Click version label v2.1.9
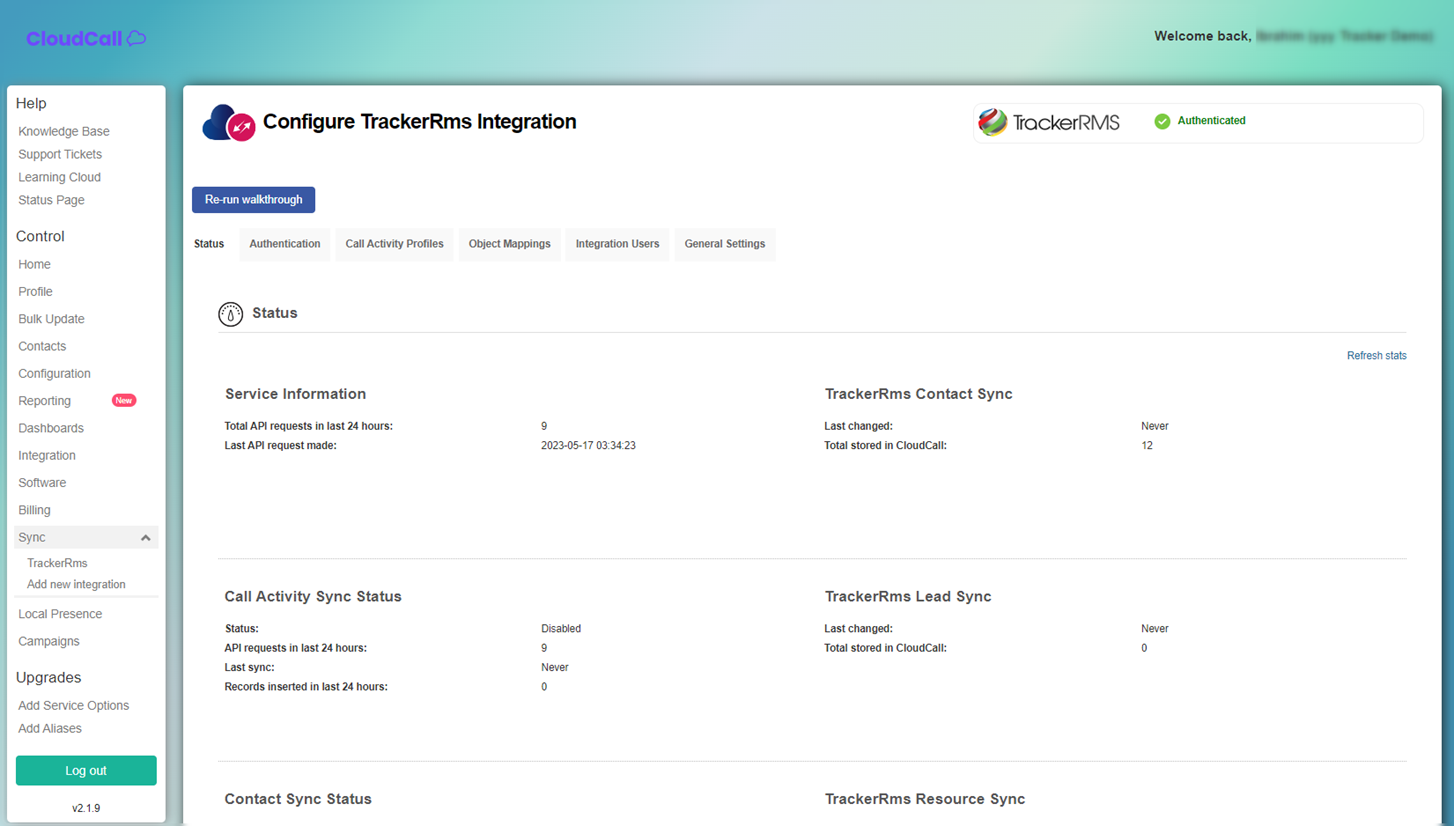Viewport: 1454px width, 826px height. tap(86, 808)
